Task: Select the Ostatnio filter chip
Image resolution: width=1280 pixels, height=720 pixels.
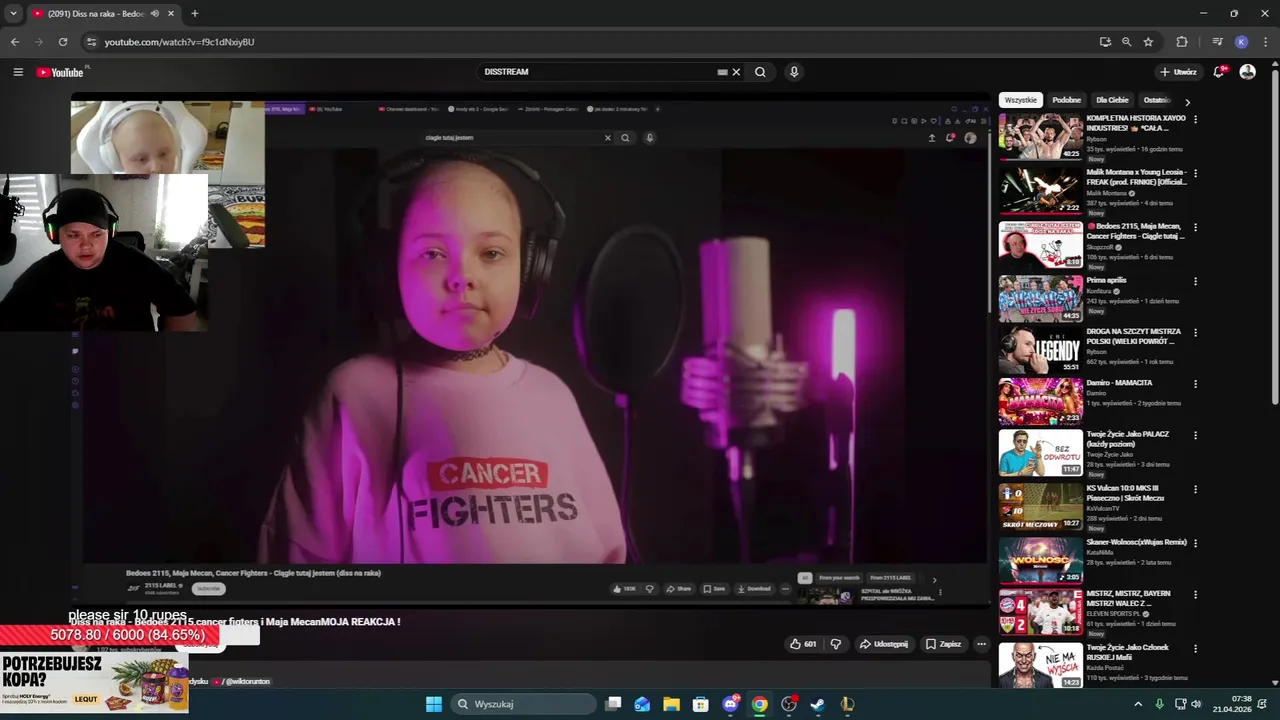Action: click(1156, 100)
